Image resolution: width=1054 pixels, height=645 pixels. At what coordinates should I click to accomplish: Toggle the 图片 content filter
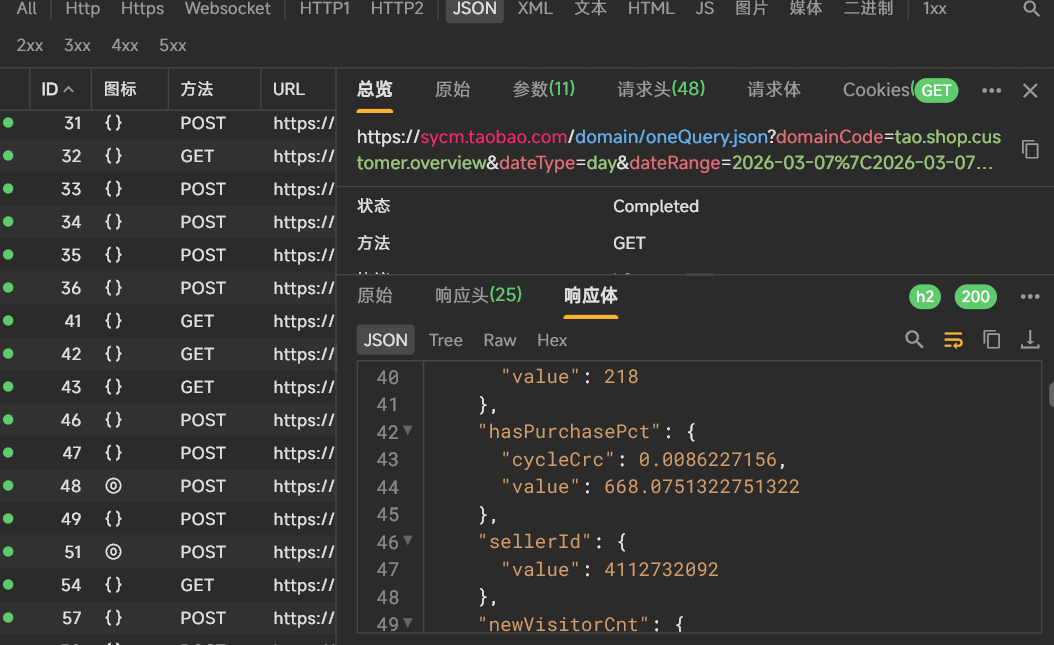[751, 9]
